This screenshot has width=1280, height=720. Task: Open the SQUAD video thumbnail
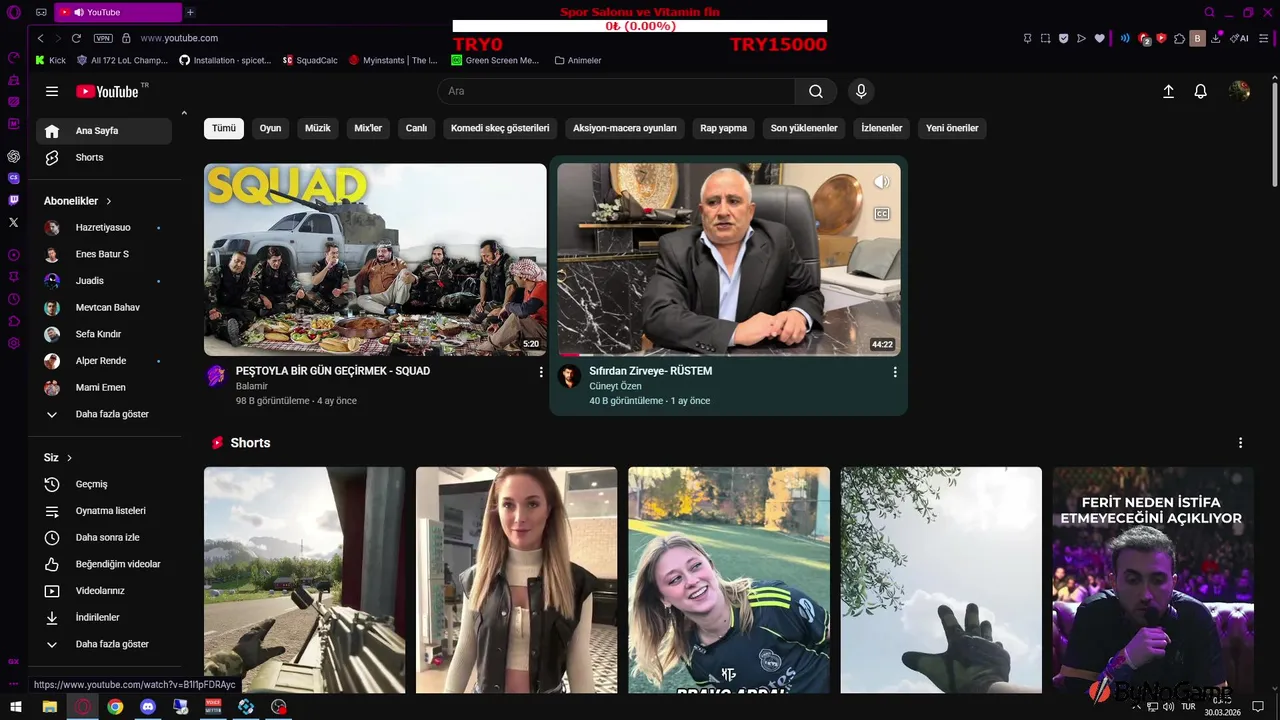[x=375, y=260]
